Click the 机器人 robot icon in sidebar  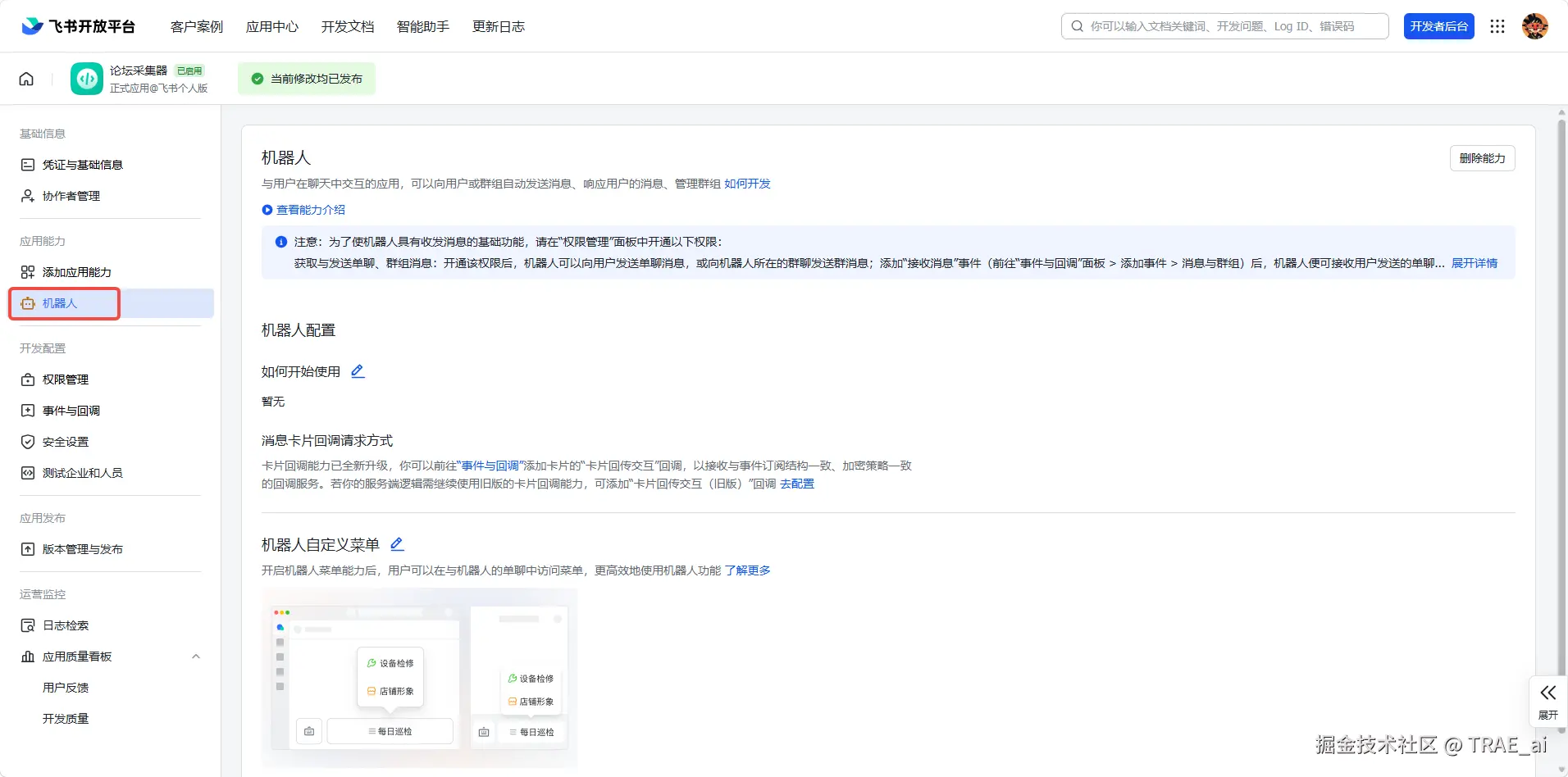(28, 303)
